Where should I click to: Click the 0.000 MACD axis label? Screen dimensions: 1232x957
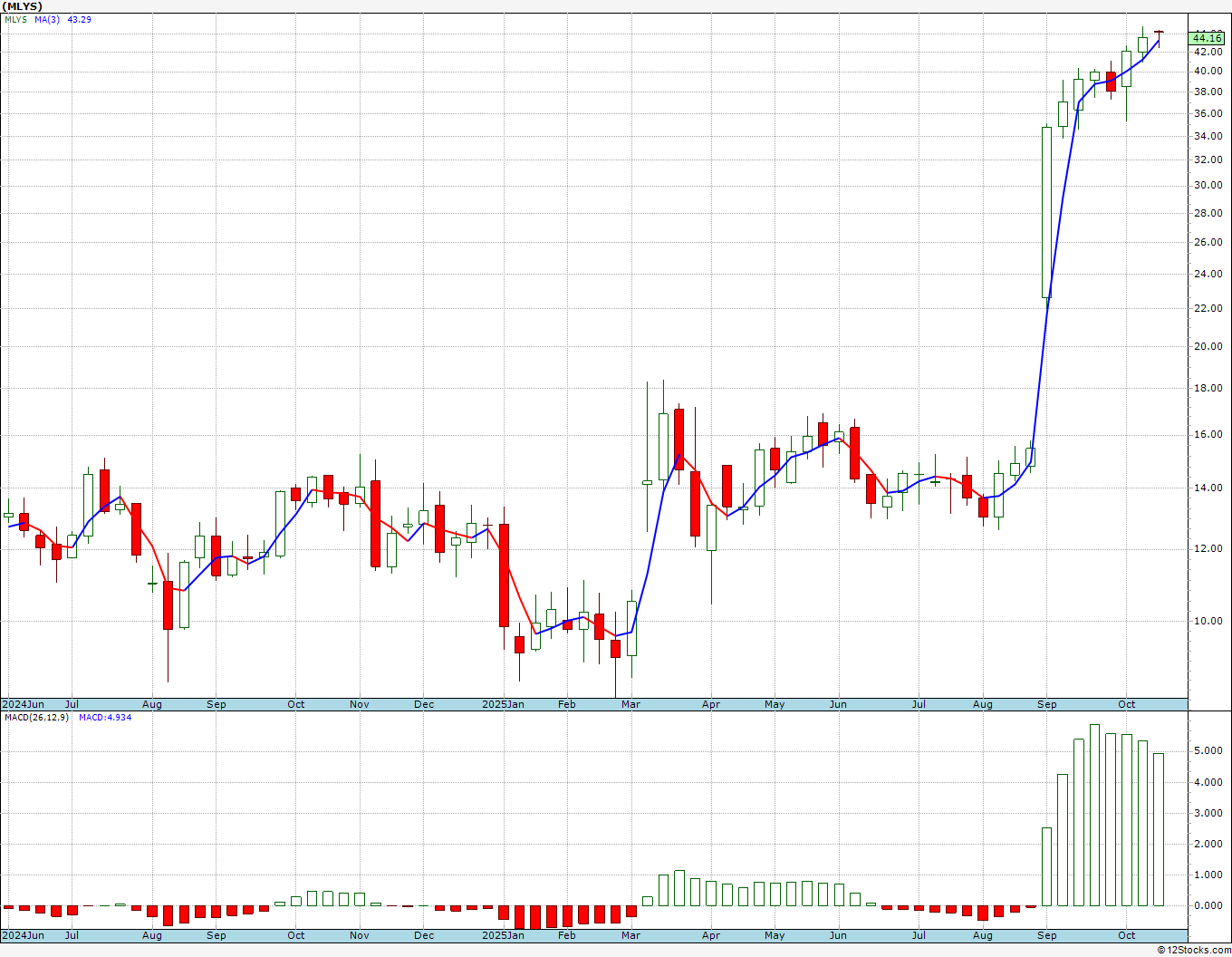tap(1208, 905)
